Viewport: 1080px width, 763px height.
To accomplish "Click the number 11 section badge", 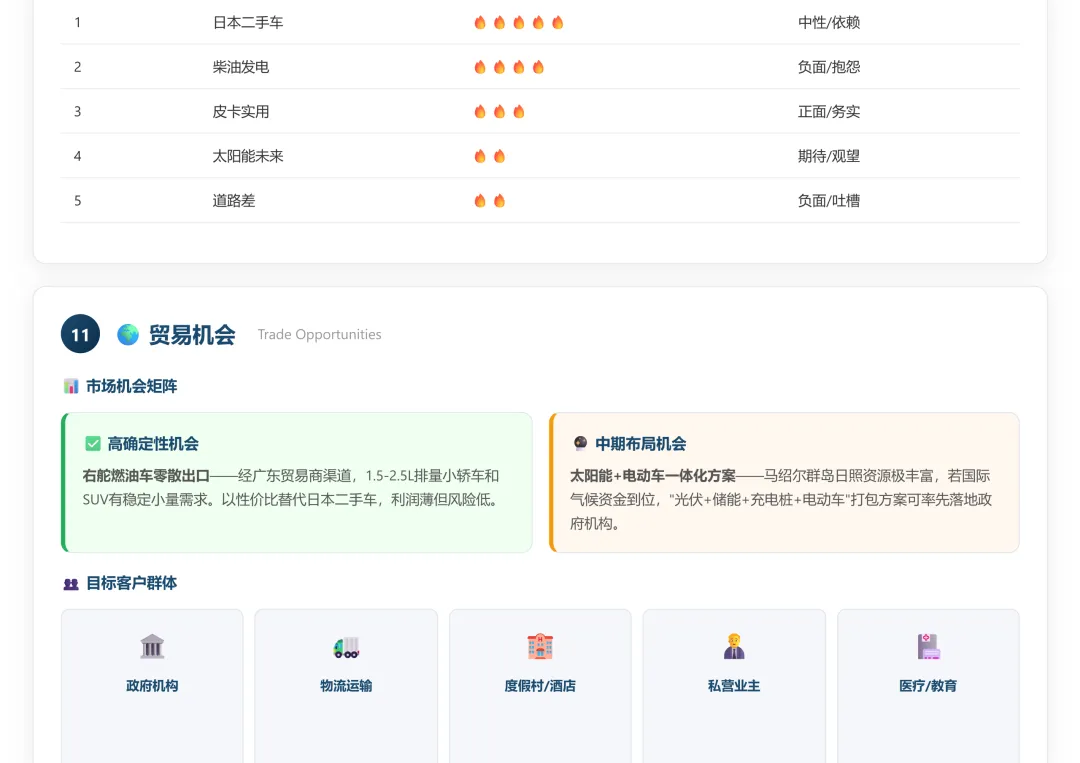I will [81, 334].
